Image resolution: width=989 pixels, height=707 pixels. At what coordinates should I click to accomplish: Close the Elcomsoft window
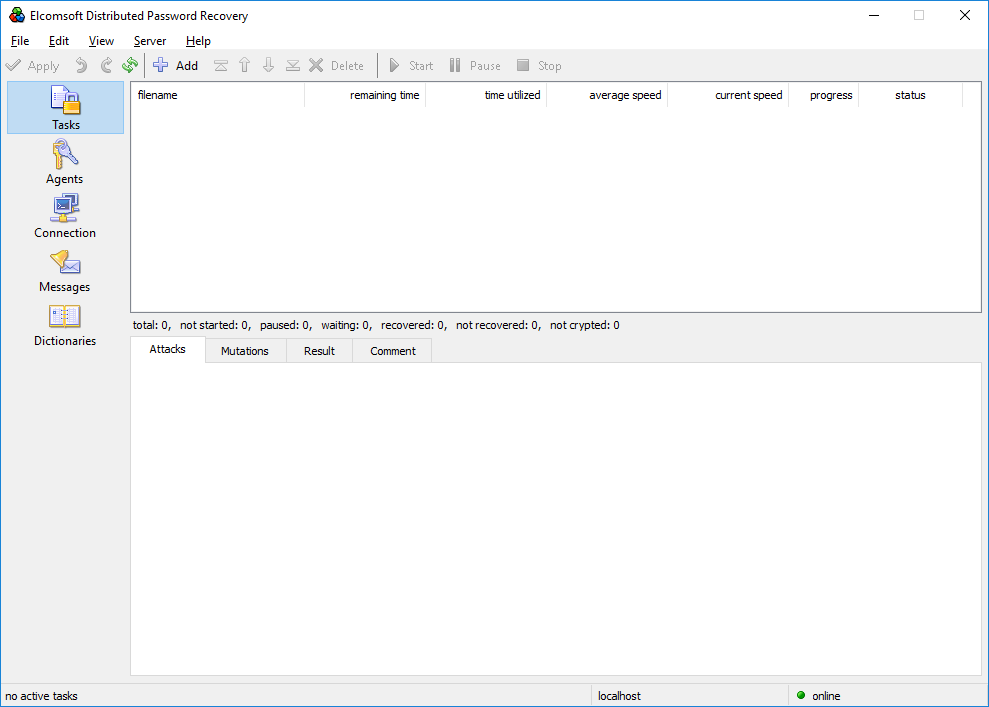pos(964,15)
